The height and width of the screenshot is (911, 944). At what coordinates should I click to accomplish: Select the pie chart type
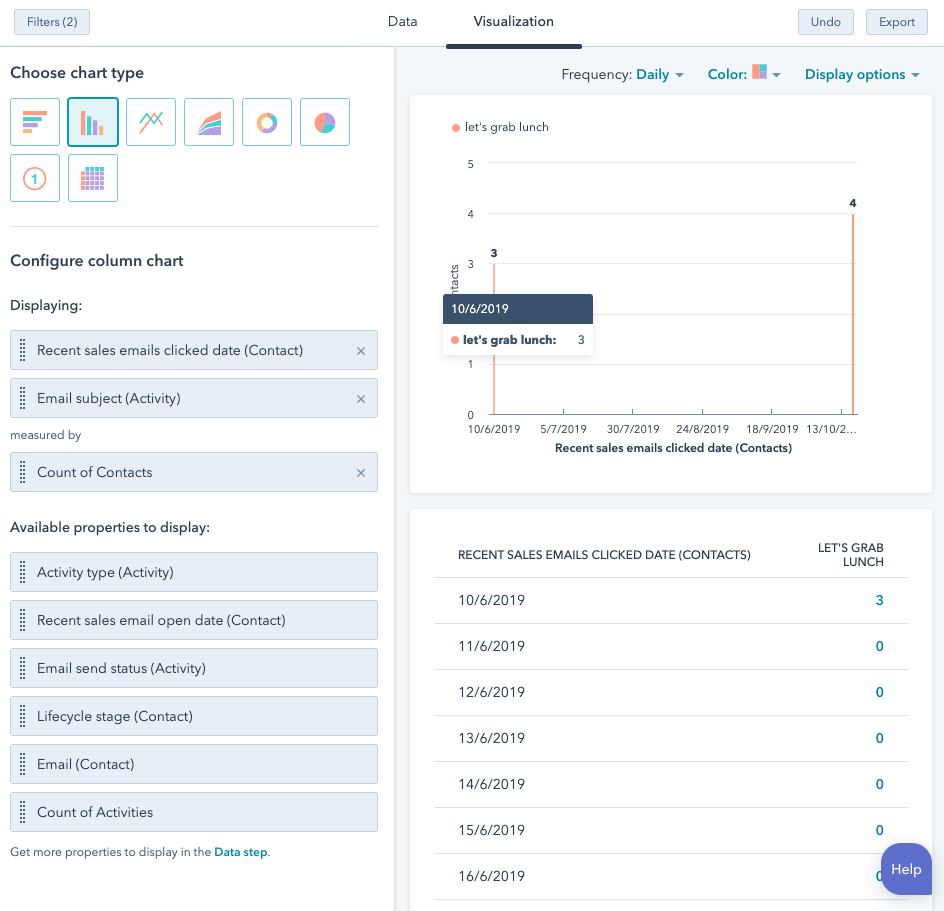point(324,120)
